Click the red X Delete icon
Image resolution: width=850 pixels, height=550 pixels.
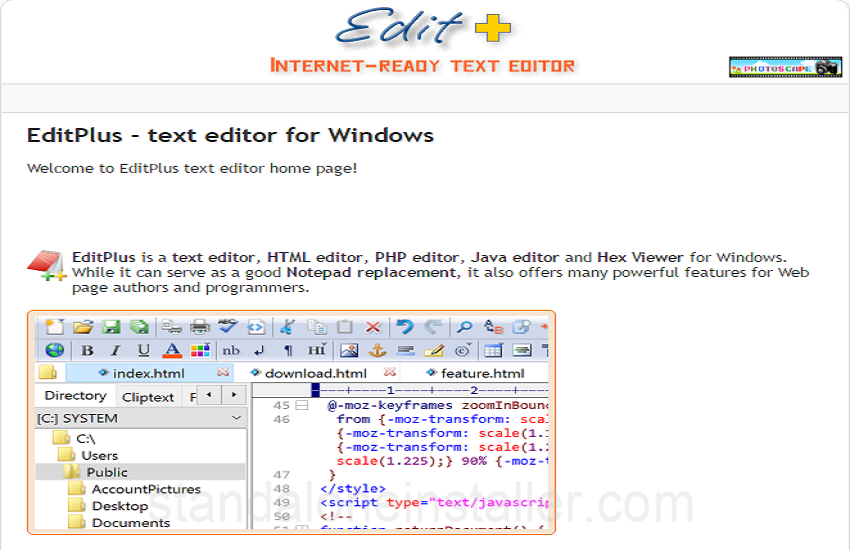point(373,327)
